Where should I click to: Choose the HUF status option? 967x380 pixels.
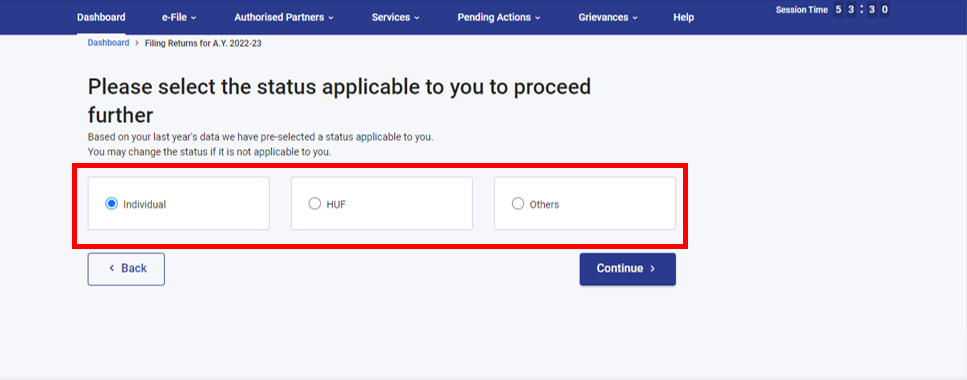(x=315, y=204)
